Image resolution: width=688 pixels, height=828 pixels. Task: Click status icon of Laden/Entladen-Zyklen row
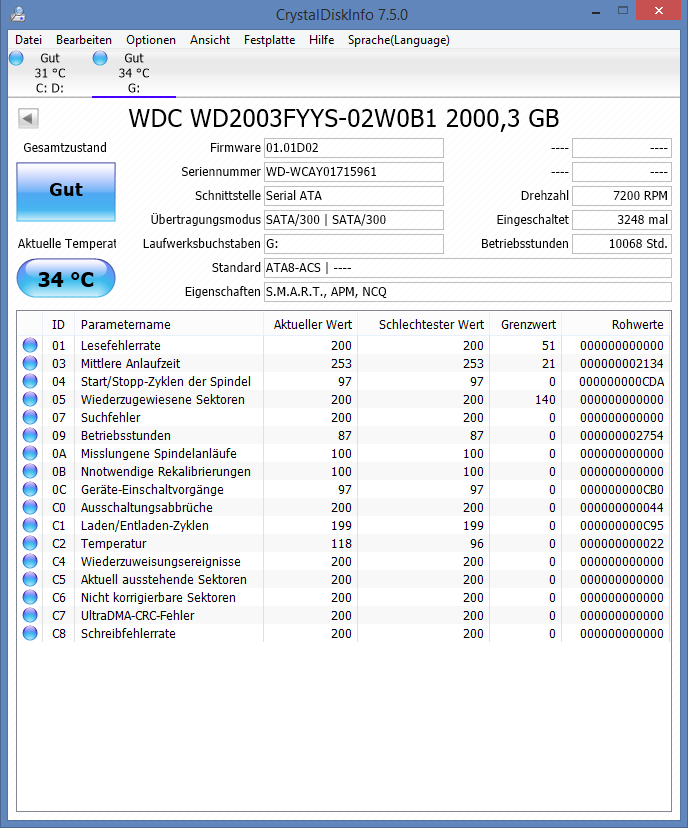30,525
